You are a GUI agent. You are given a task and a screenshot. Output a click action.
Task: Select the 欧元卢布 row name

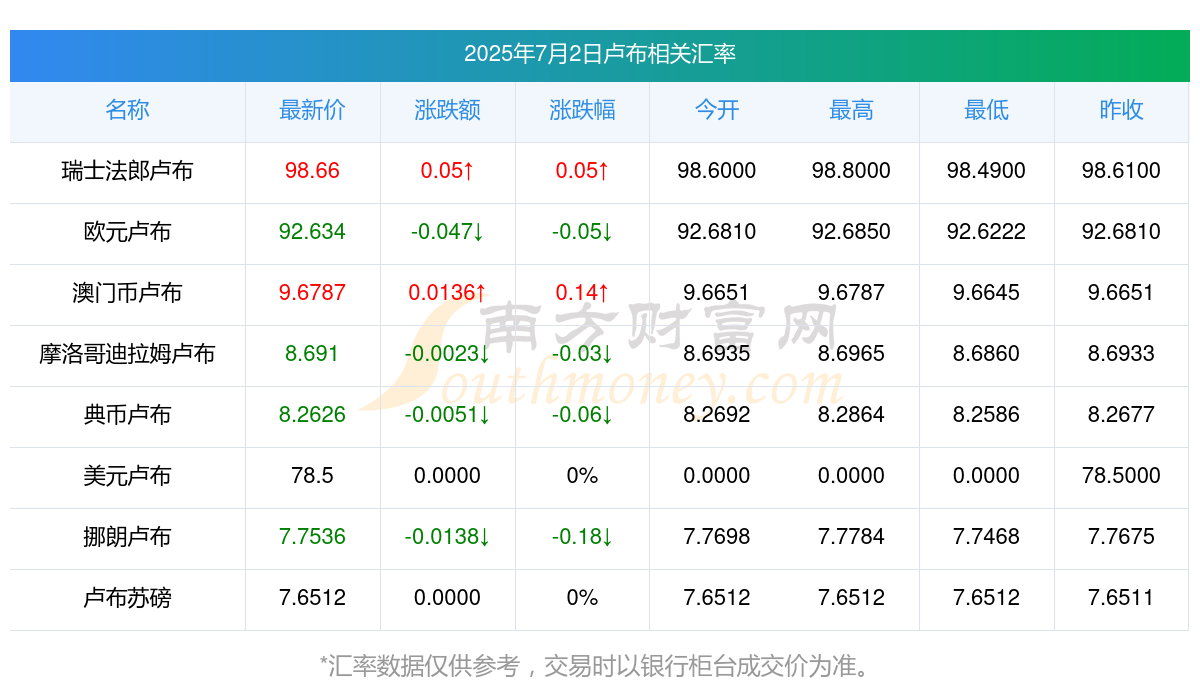(127, 232)
